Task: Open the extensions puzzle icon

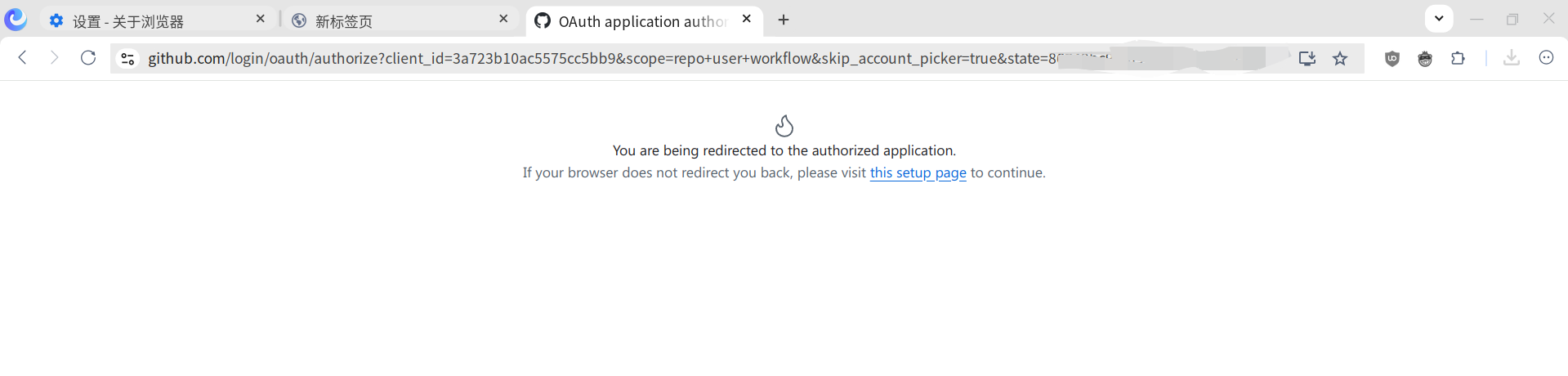Action: click(1458, 58)
